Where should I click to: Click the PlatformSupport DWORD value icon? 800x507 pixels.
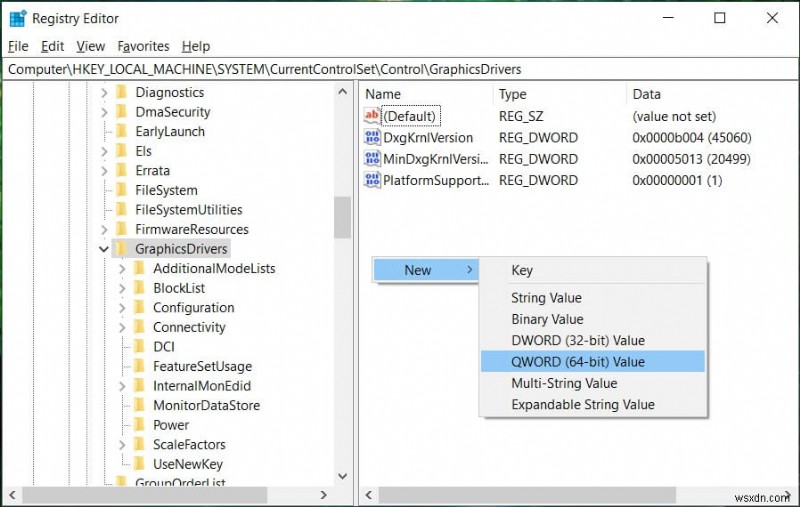tap(372, 181)
